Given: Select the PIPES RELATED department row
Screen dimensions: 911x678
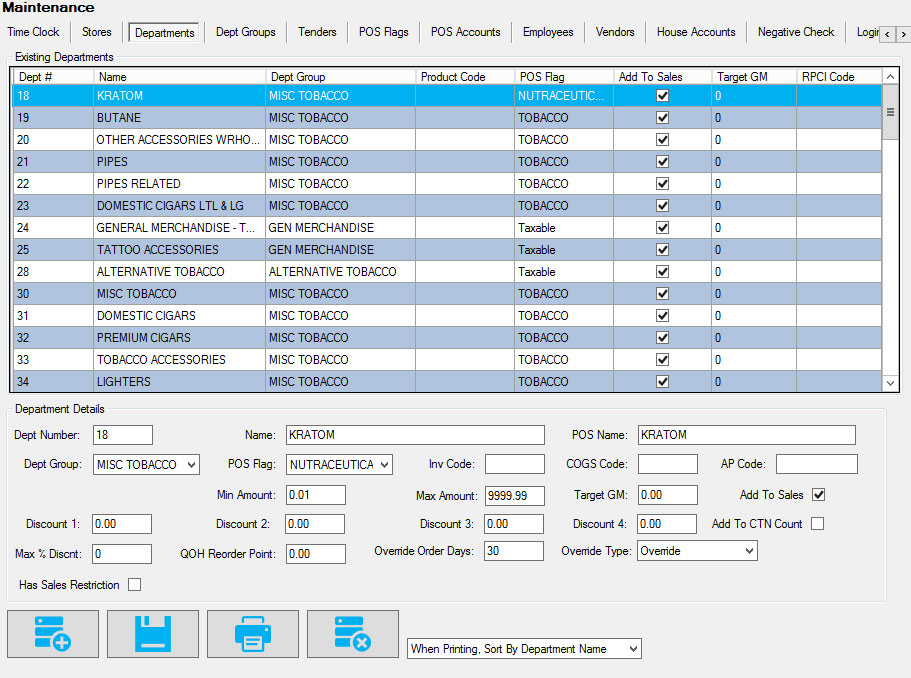Looking at the screenshot, I should [447, 184].
